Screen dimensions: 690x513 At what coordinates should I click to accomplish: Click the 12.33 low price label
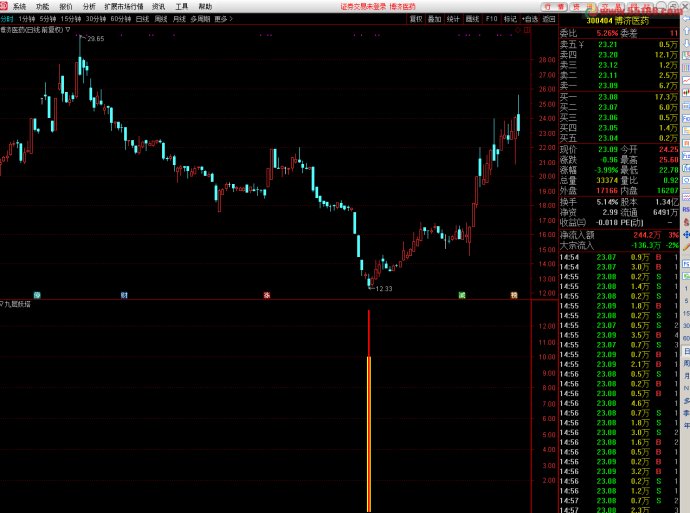coord(384,289)
